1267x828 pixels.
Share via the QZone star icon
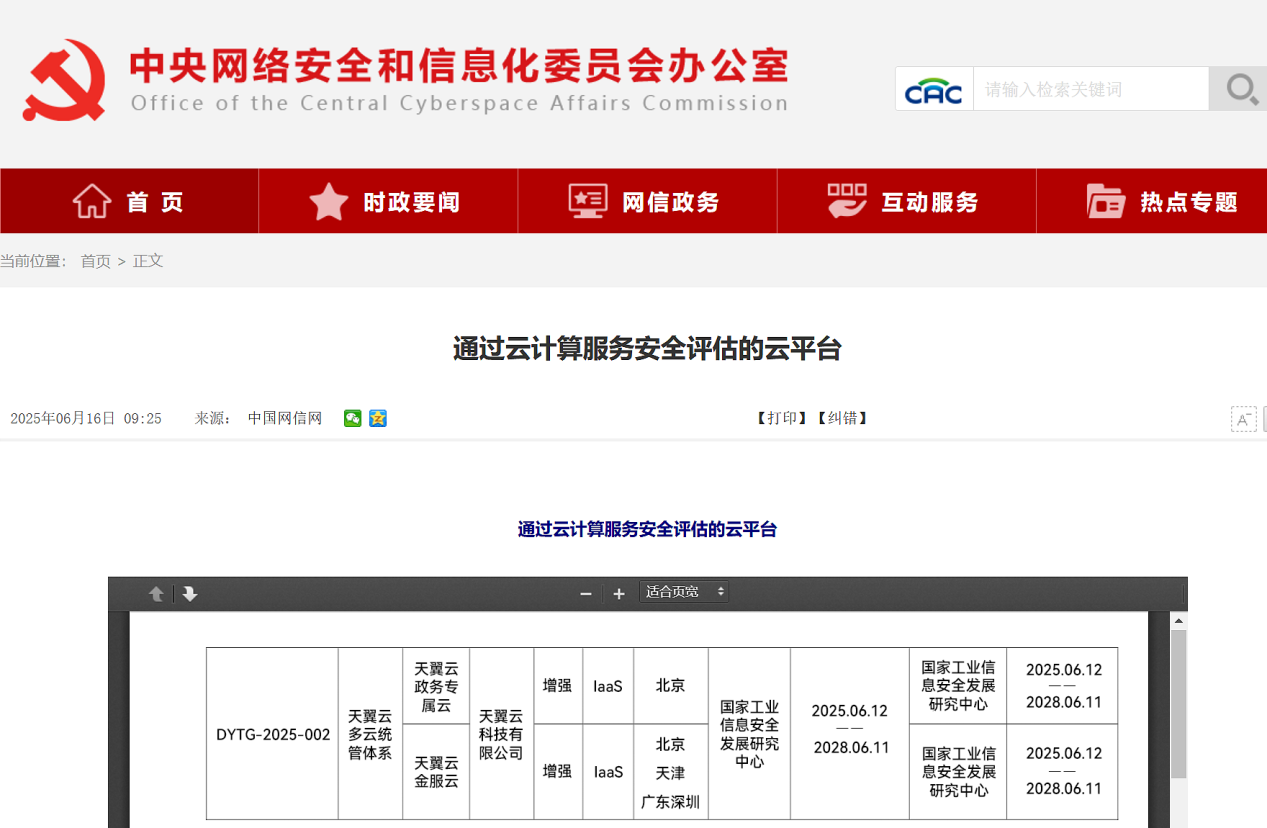tap(377, 418)
